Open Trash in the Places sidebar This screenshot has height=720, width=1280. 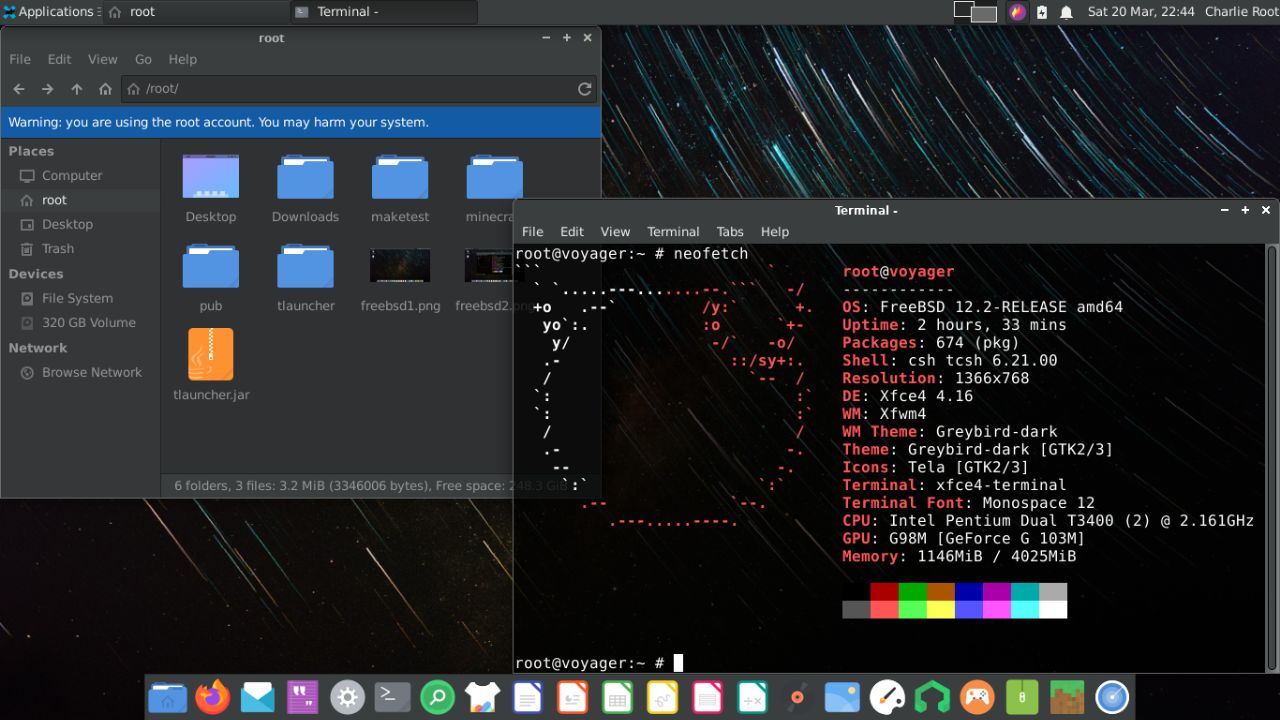(x=80, y=249)
